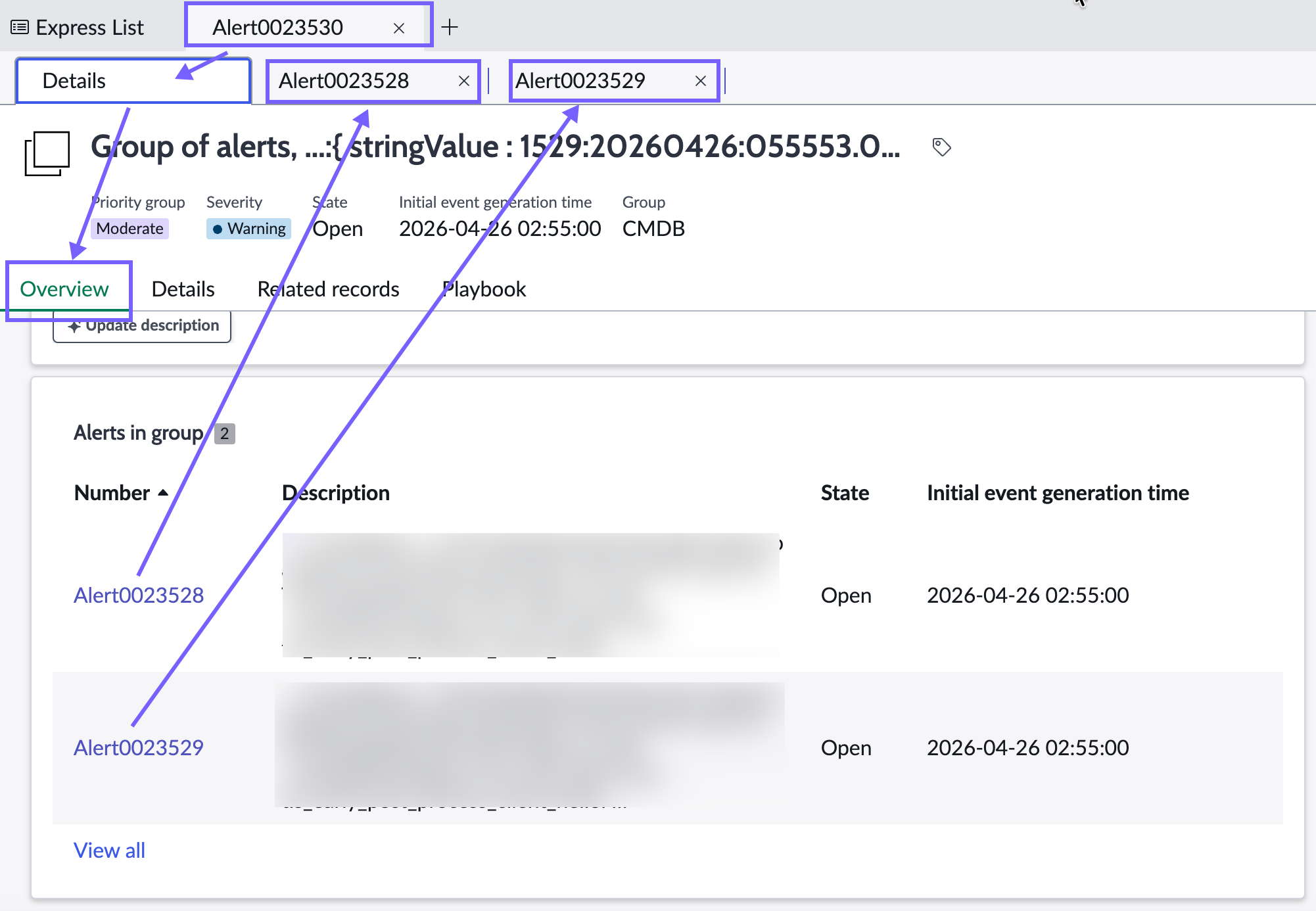Click the alert group title text
The height and width of the screenshot is (911, 1316).
(496, 147)
